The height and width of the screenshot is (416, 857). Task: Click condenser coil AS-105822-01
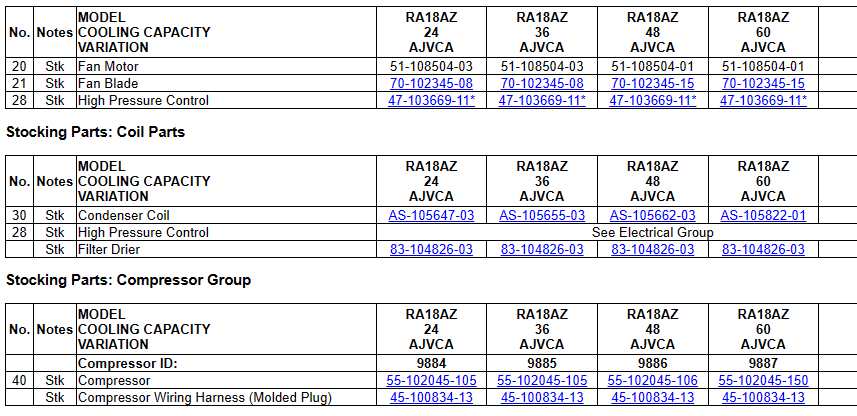763,215
